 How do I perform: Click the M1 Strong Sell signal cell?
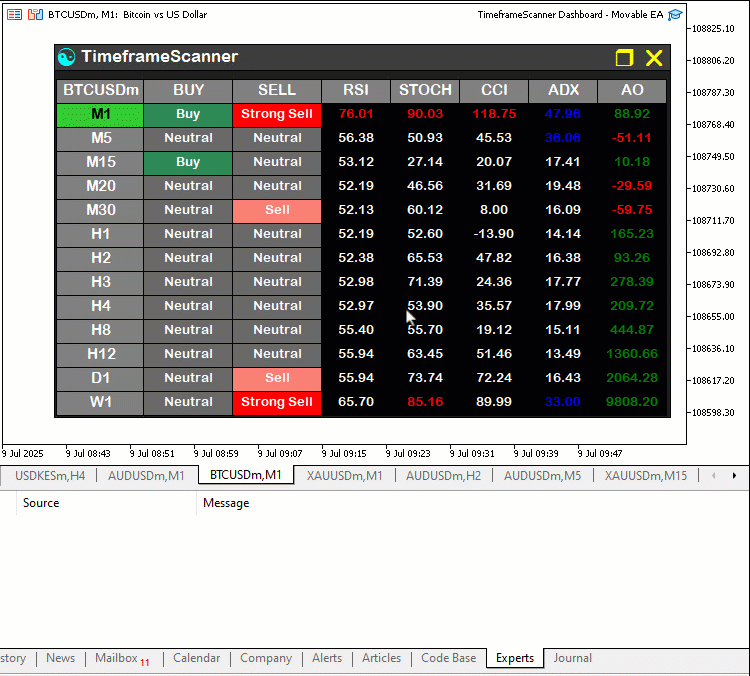pos(277,115)
